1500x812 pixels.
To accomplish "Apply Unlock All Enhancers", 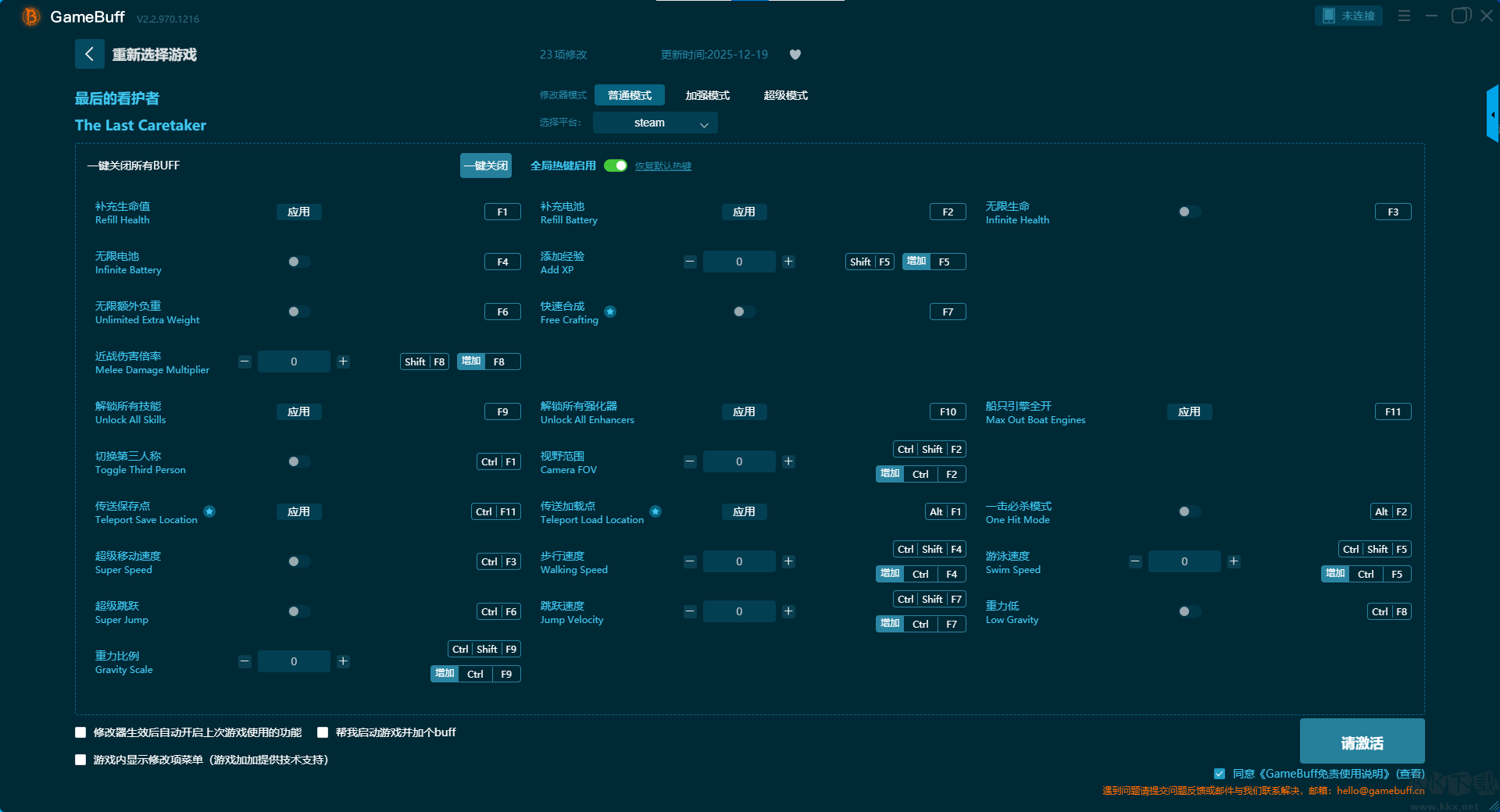I will [x=744, y=411].
